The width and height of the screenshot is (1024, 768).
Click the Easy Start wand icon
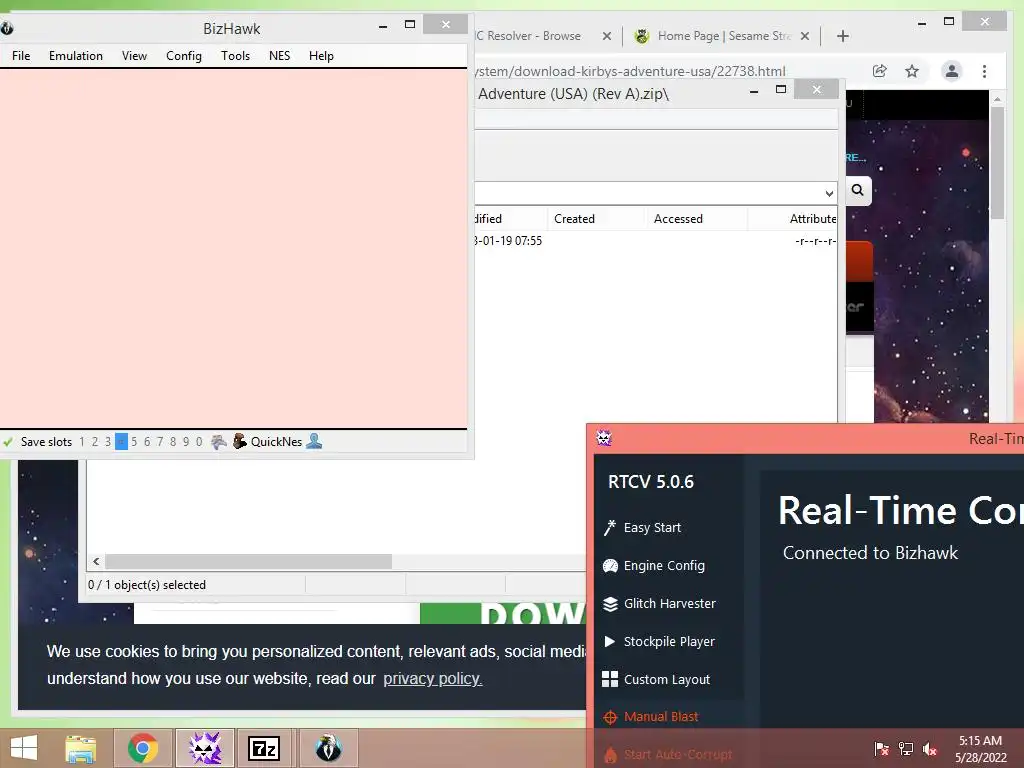click(610, 528)
